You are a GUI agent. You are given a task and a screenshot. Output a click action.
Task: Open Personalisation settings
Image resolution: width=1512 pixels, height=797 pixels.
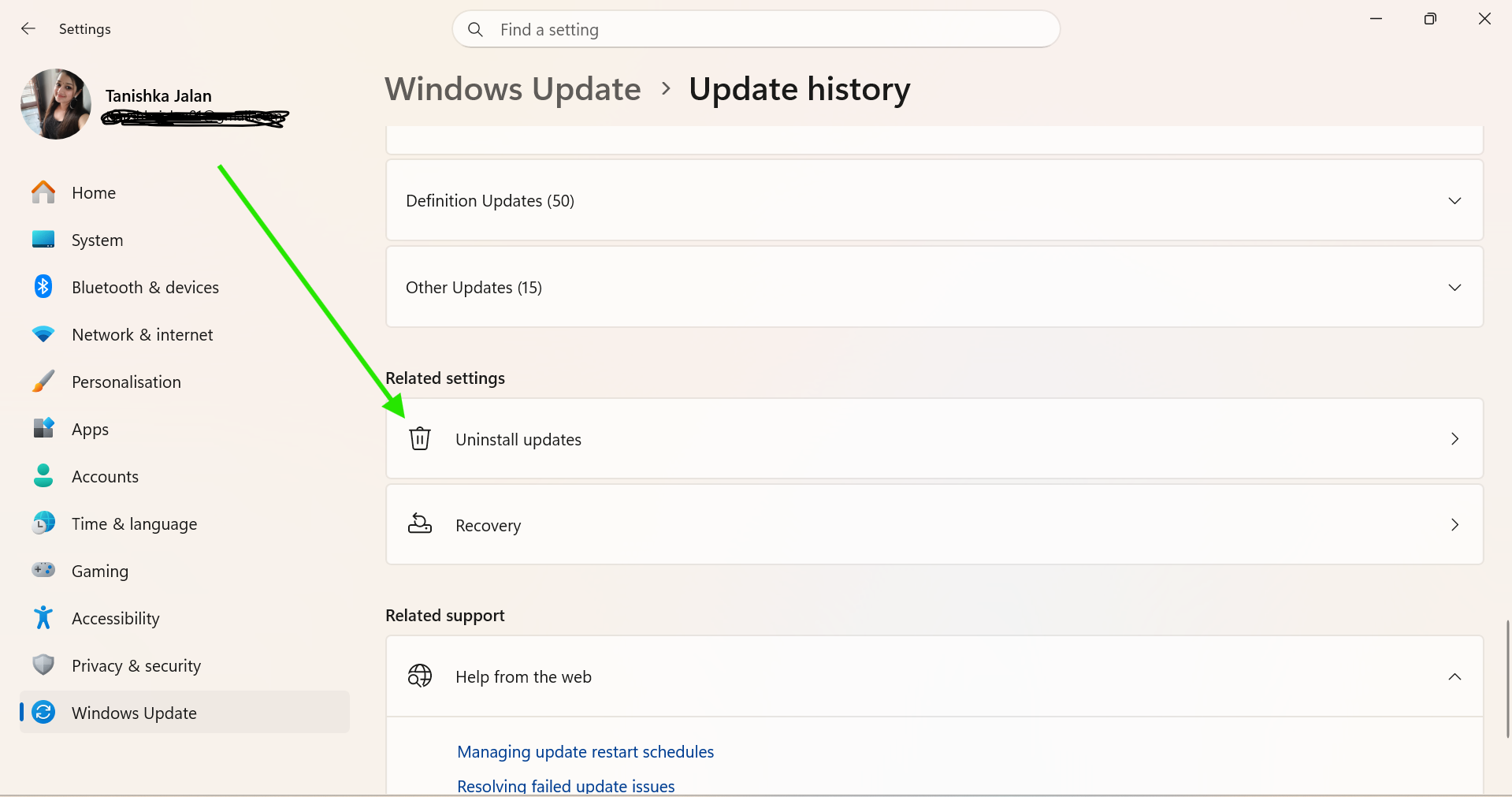185,382
